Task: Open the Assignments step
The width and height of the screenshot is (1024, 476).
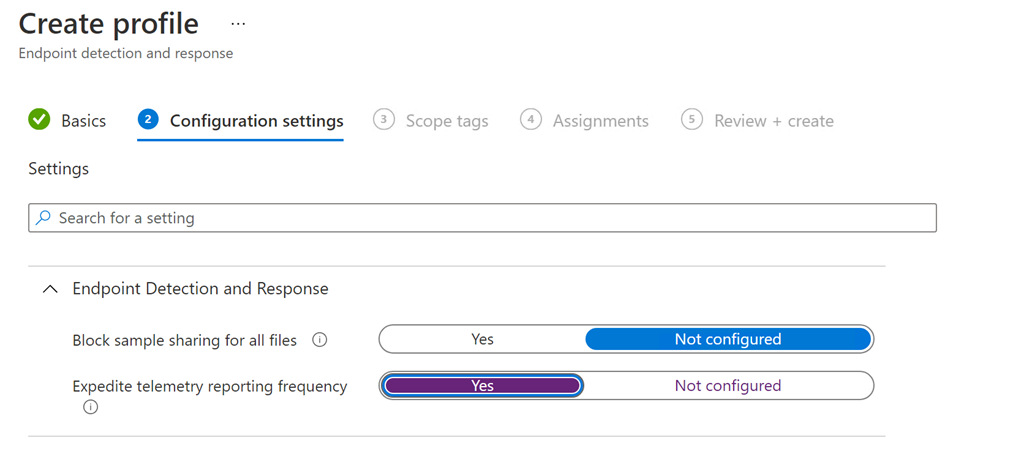Action: (x=600, y=121)
